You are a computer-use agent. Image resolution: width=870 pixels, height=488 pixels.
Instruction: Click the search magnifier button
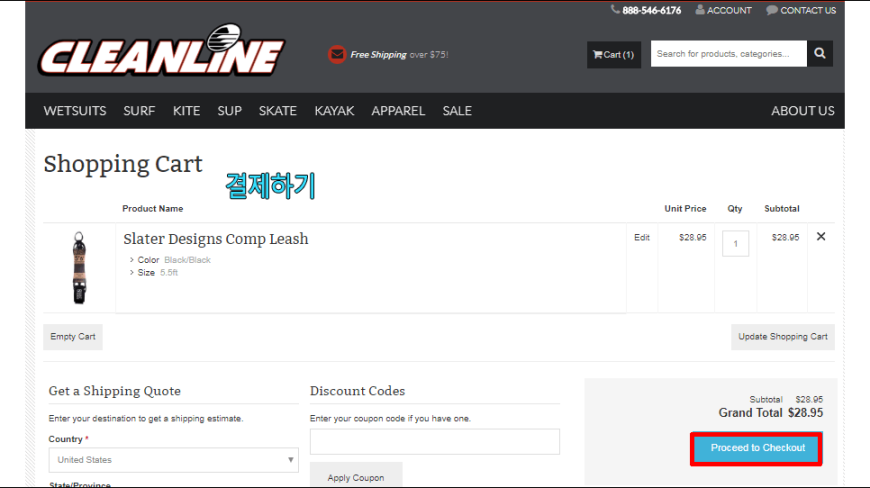point(820,54)
